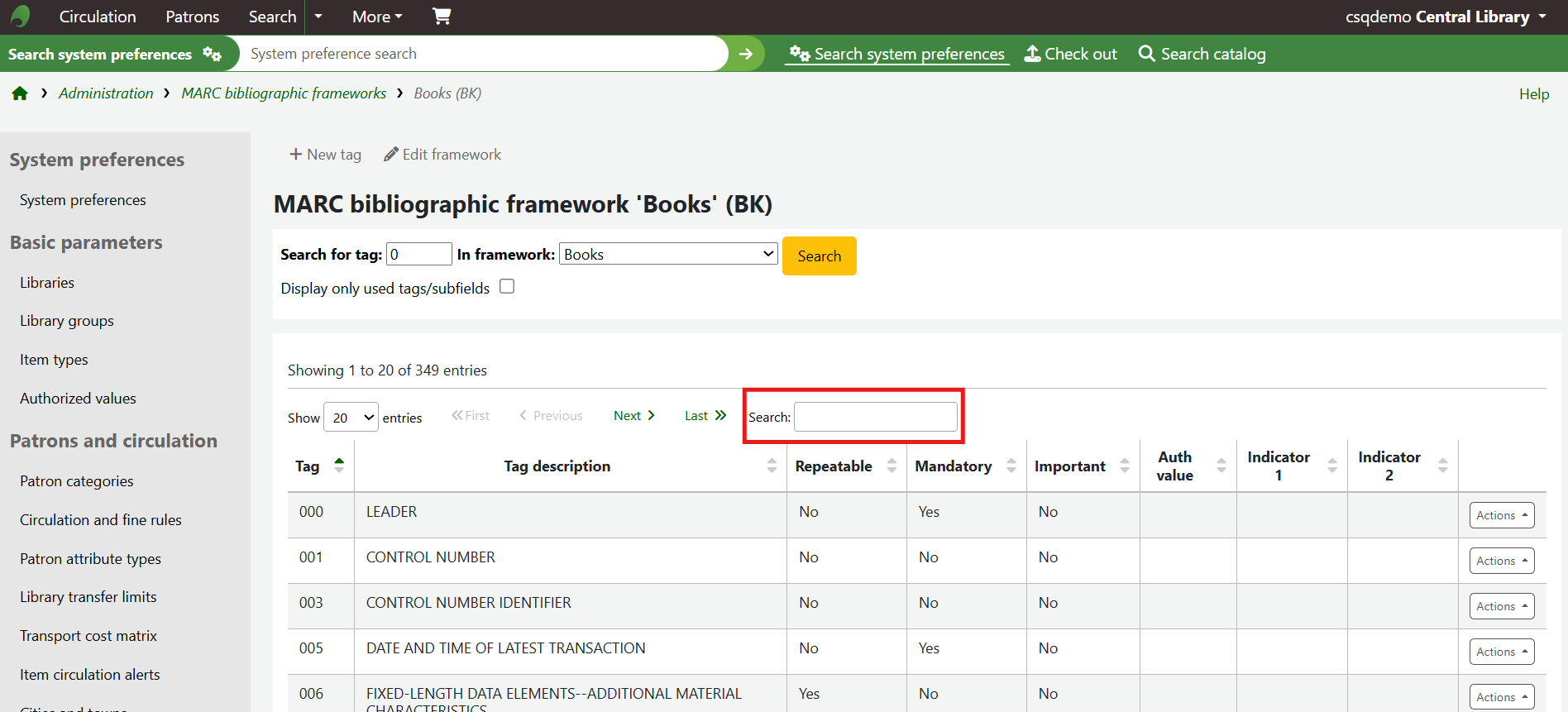Screen dimensions: 1568x712
Task: Expand the Search dropdown caret in navbar
Action: tap(318, 17)
